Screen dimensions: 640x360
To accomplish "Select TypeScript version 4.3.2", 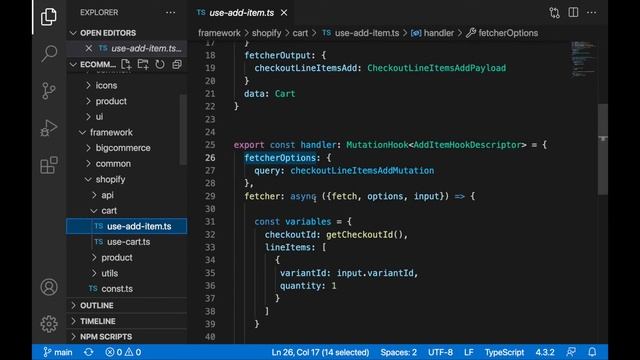I will click(545, 352).
